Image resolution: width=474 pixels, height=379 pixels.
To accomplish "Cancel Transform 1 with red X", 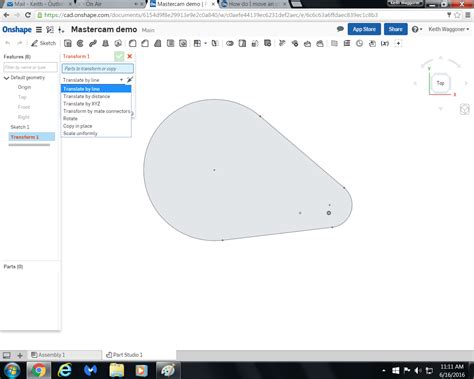I will [130, 56].
